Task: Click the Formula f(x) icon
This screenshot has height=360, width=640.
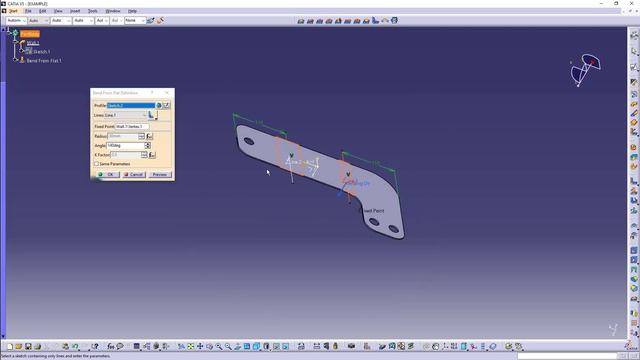Action: (x=111, y=346)
